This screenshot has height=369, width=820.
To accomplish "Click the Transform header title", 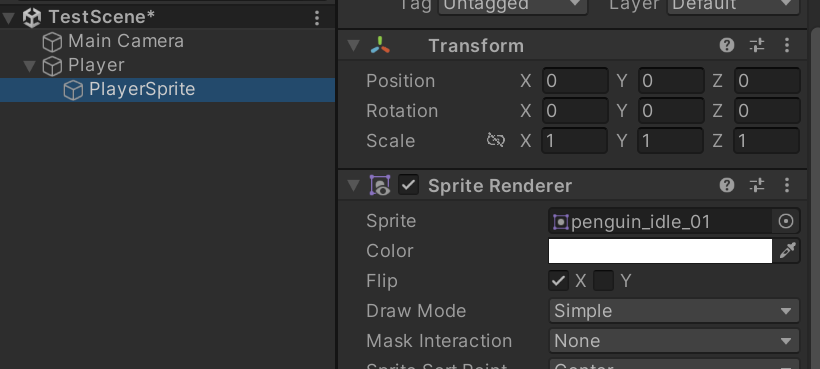I will tap(476, 46).
